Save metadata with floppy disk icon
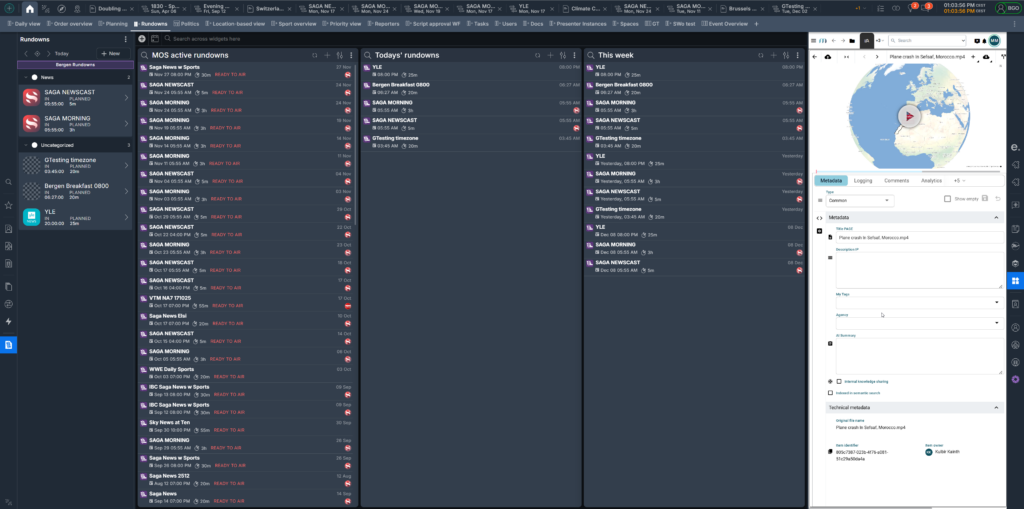Screen dimensions: 1024x509 [x=985, y=199]
